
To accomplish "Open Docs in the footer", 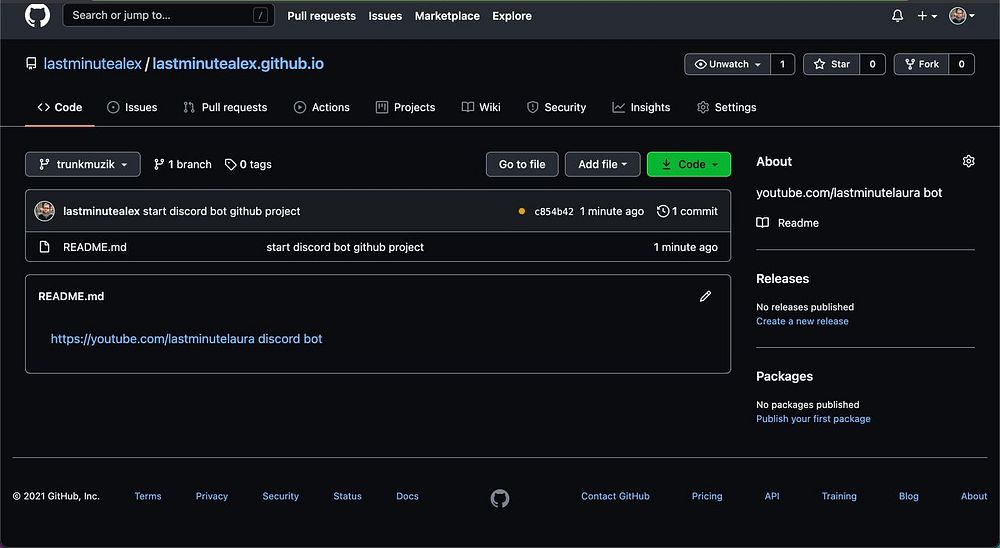I will (408, 496).
